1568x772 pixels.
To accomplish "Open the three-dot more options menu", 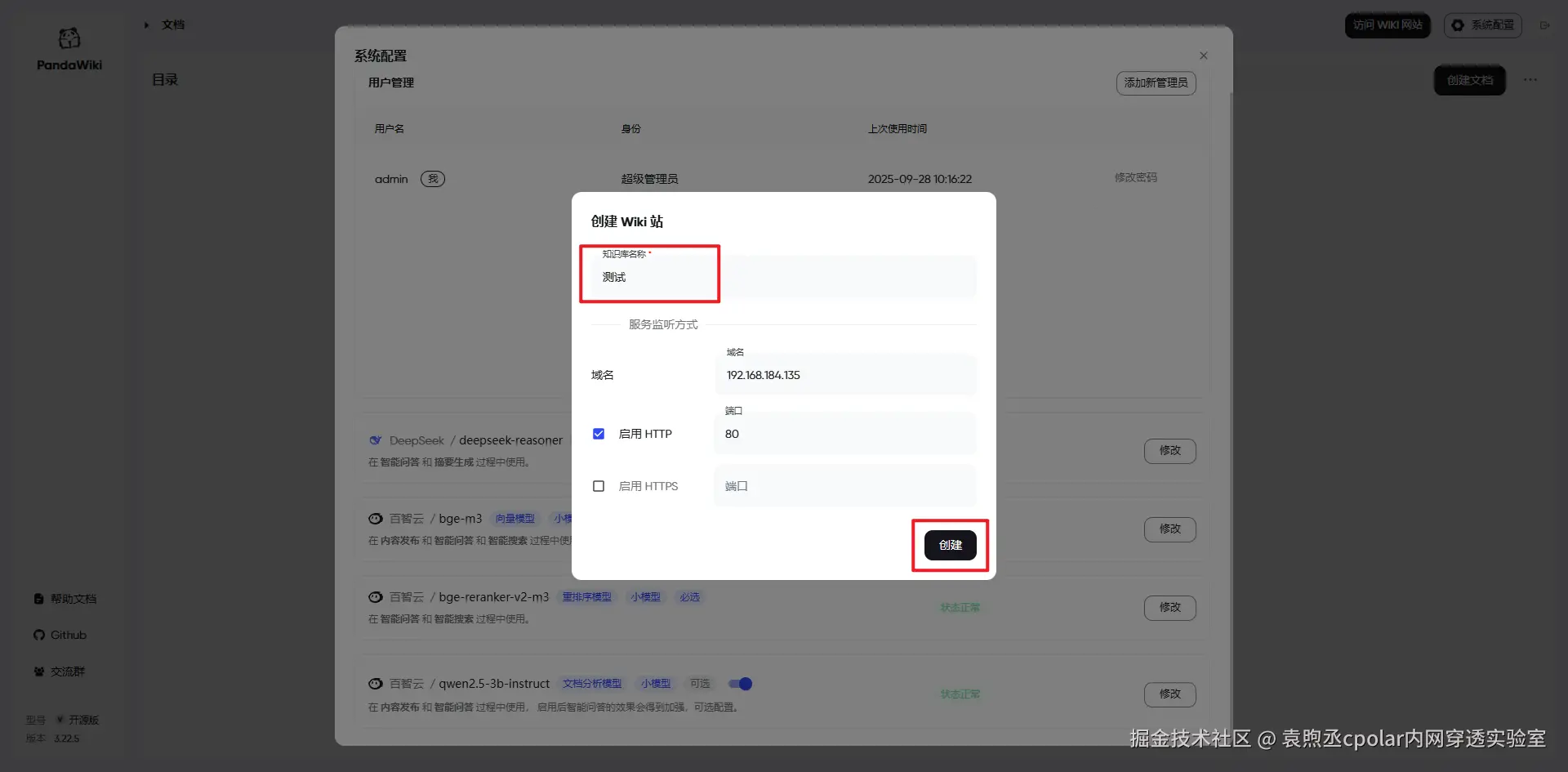I will click(x=1530, y=80).
